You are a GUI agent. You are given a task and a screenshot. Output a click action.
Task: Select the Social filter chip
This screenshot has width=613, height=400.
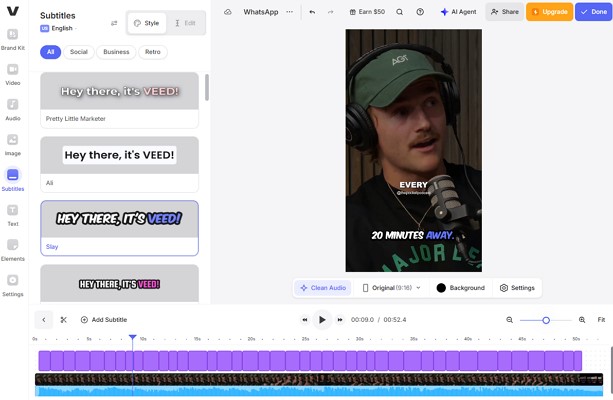79,52
